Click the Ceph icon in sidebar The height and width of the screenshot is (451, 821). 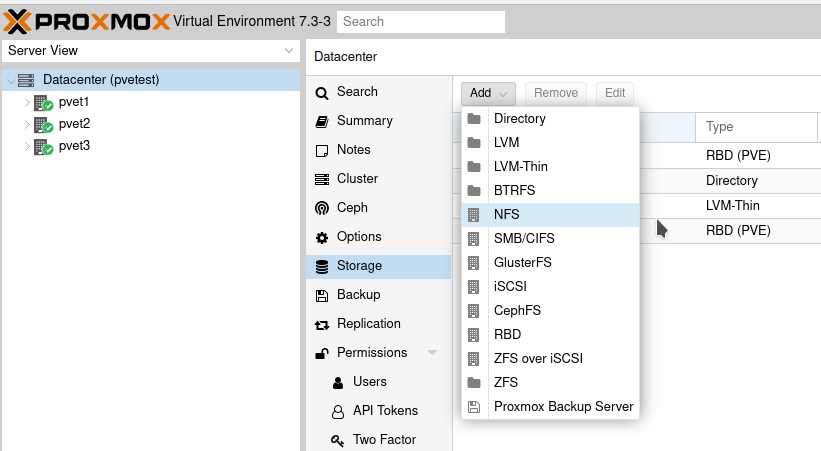(x=321, y=208)
